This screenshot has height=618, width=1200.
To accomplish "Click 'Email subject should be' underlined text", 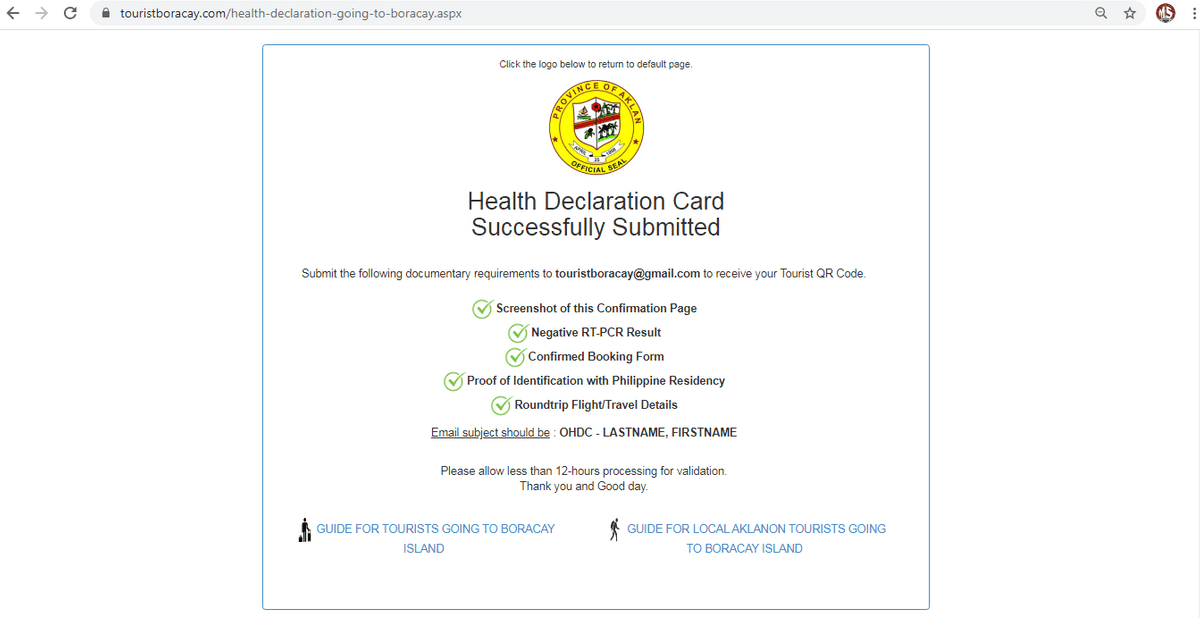I will pyautogui.click(x=490, y=433).
